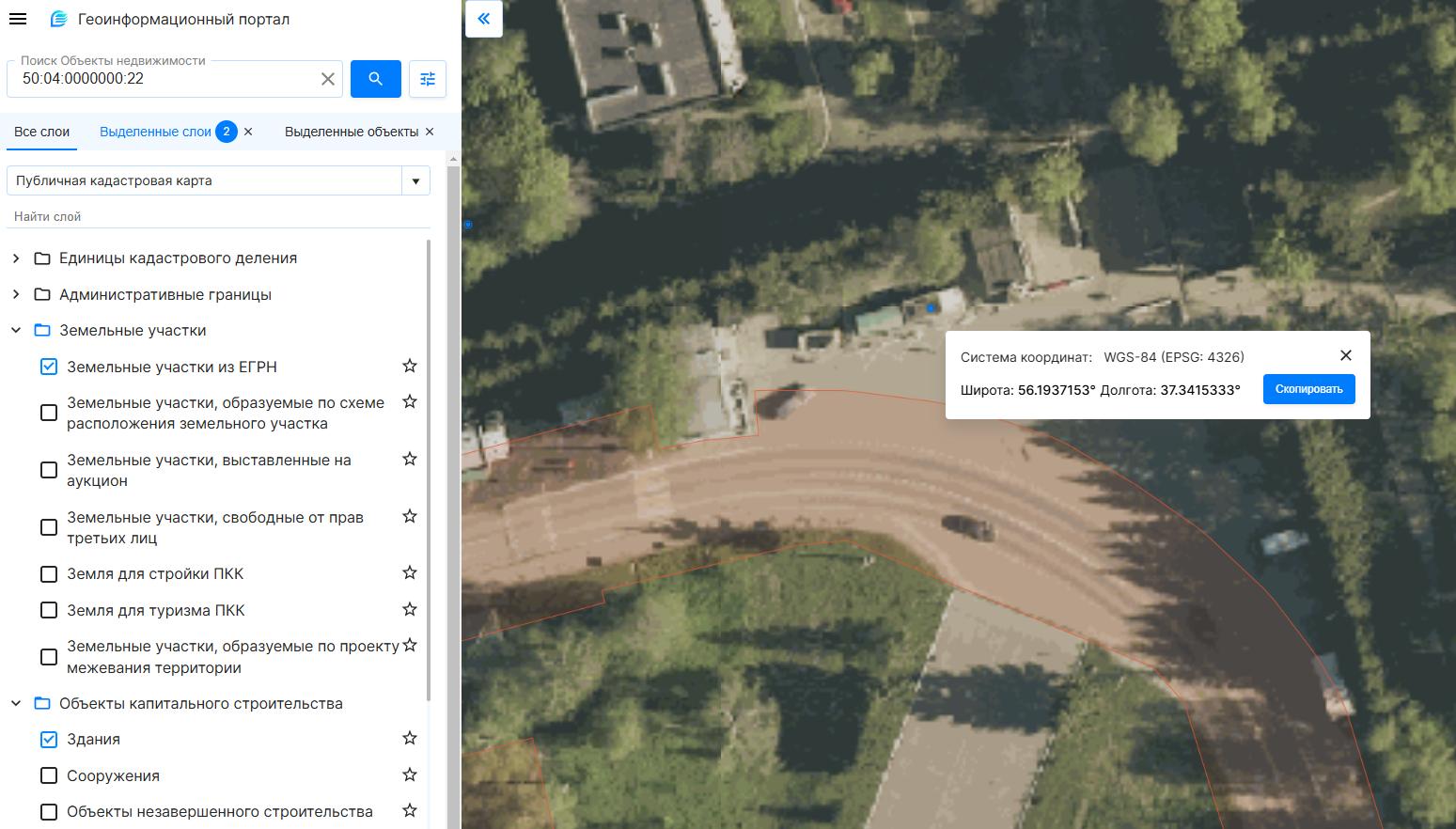Click the 'Найти слой' search field
Screen dimensions: 1456x829
[216, 216]
